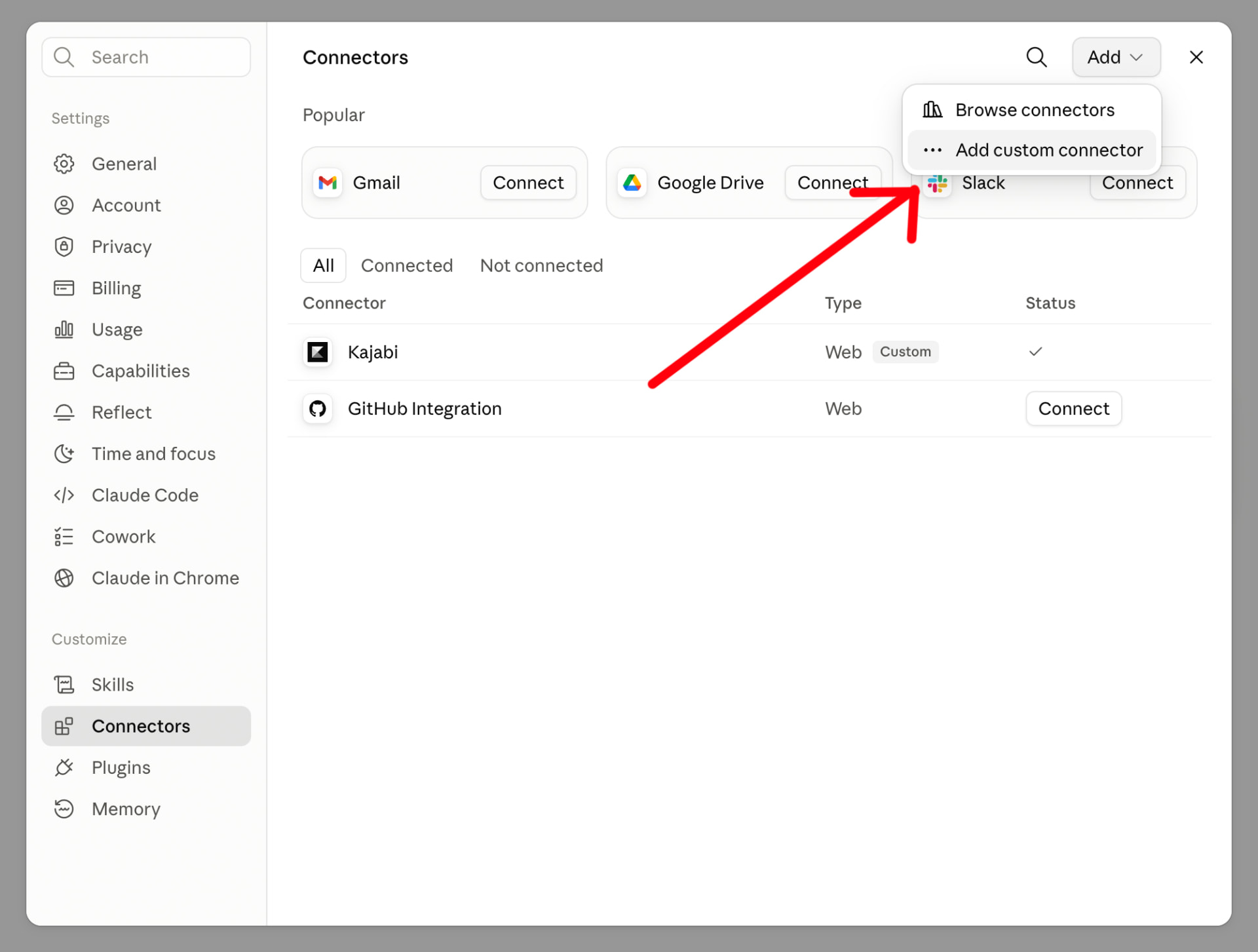Open the Memory customize page

[146, 809]
